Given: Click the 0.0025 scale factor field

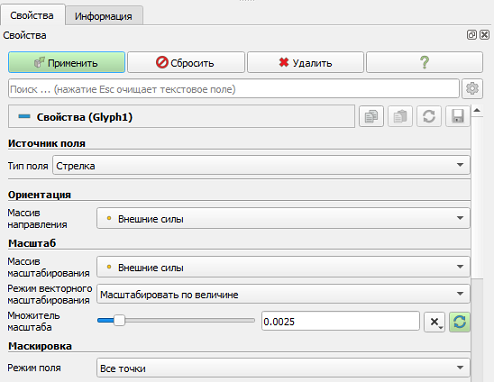Looking at the screenshot, I should (340, 321).
